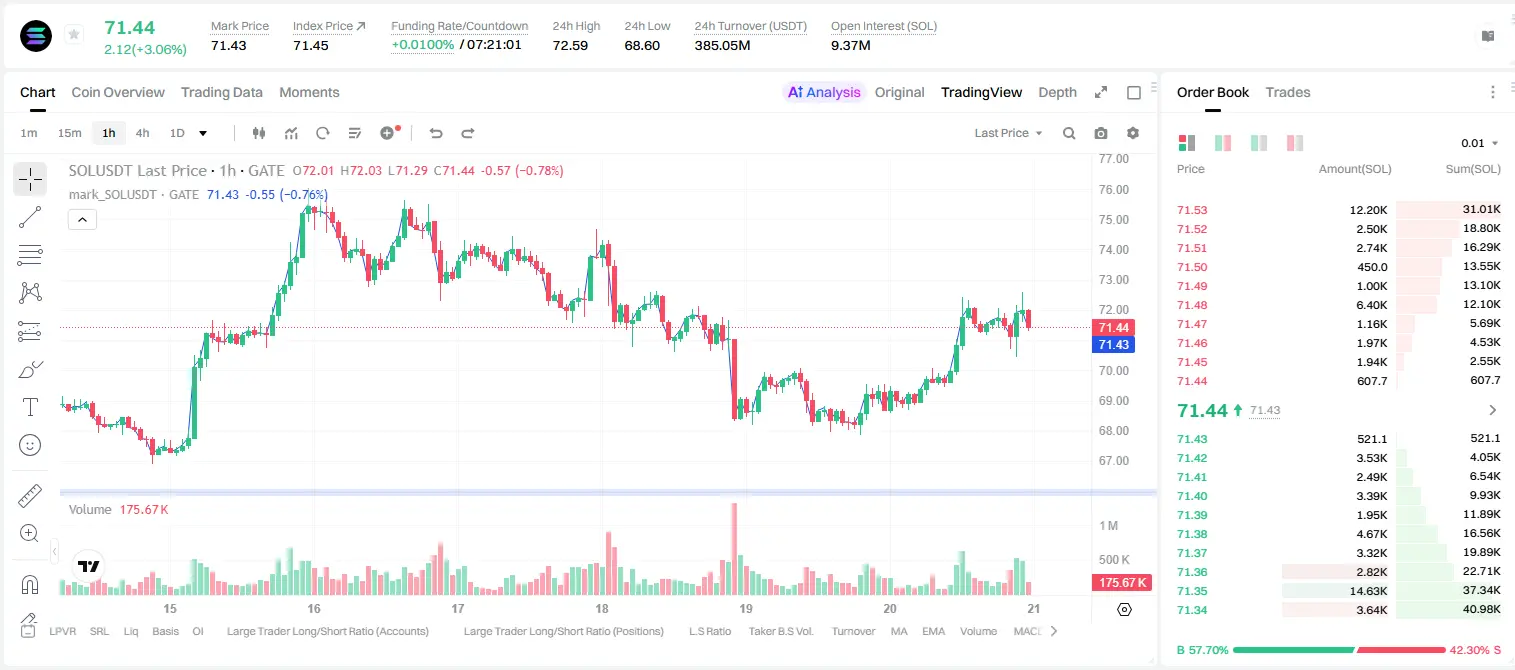Search symbols with magnifier icon

pos(1069,133)
